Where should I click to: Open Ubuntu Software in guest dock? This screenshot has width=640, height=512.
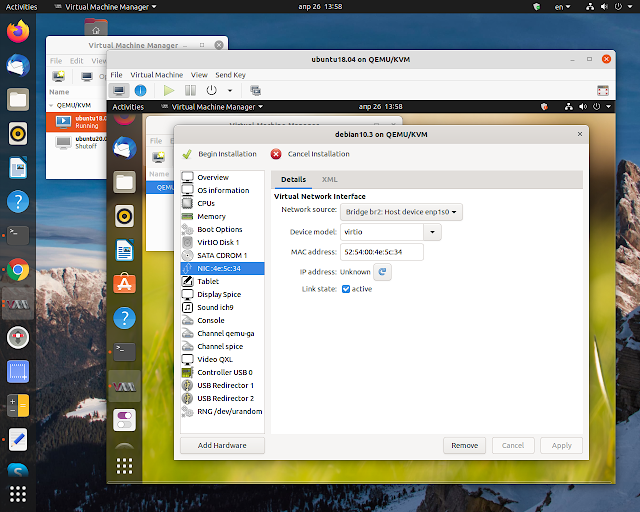tap(124, 284)
